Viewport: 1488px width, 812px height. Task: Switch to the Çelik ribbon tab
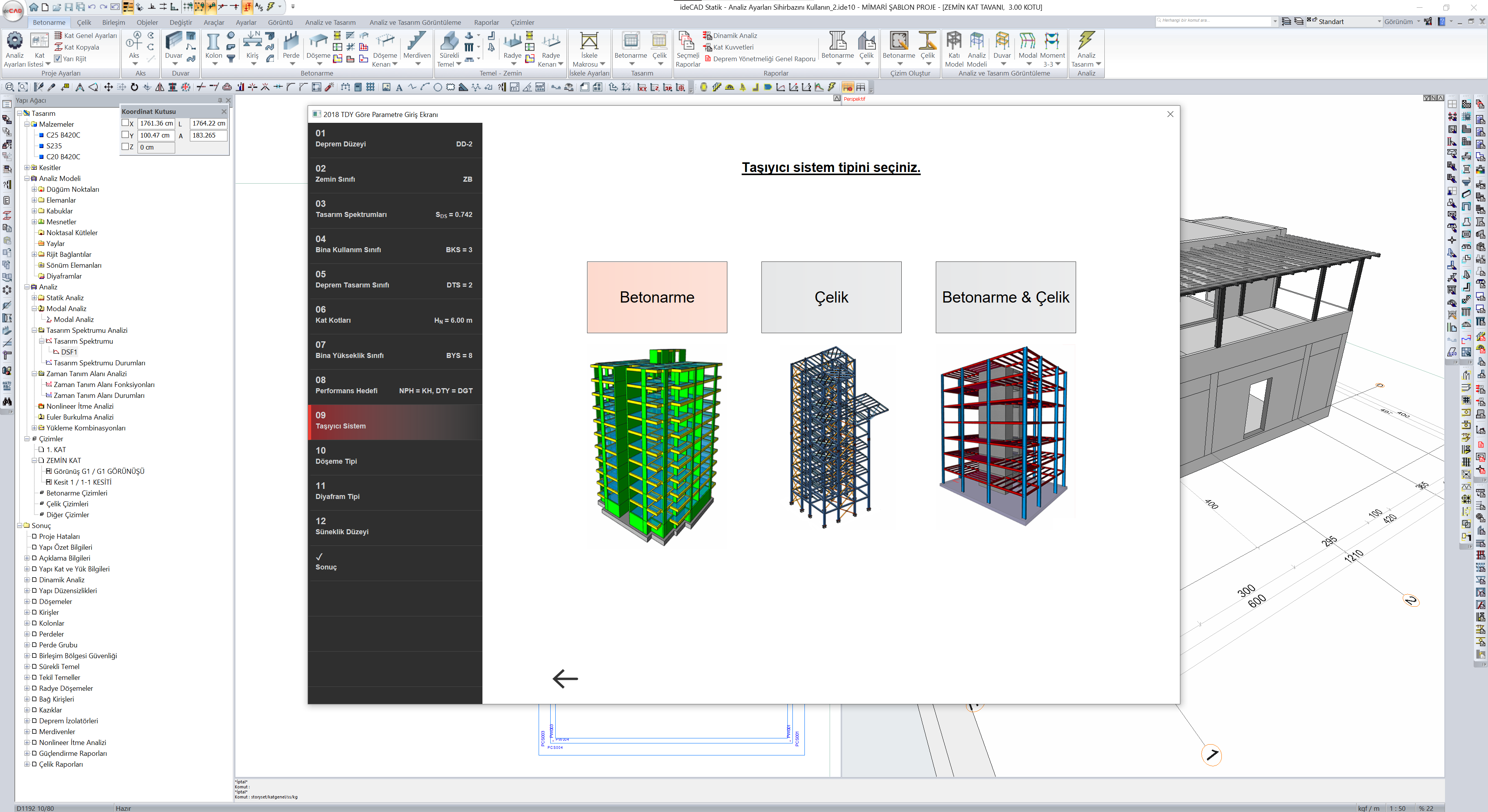(x=84, y=22)
